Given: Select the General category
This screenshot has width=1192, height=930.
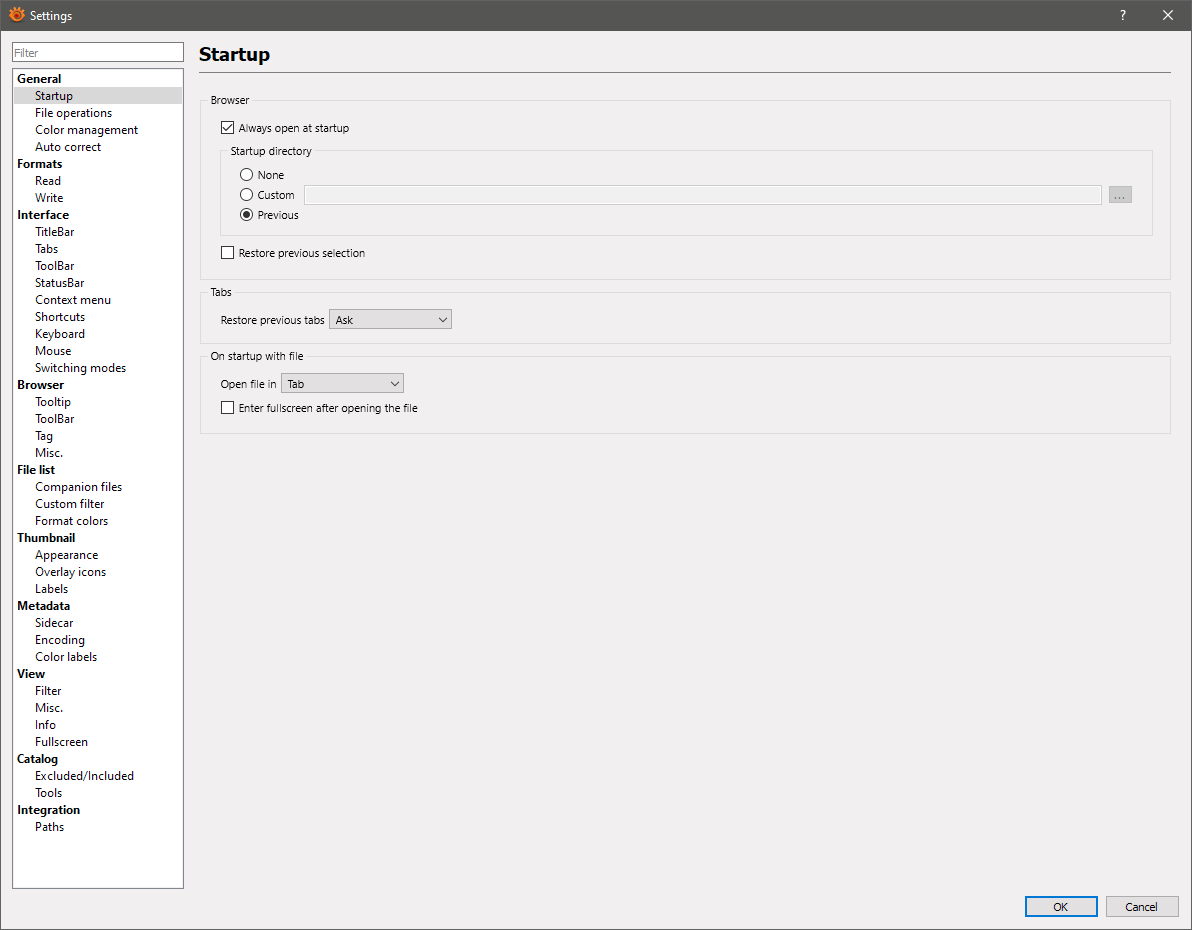Looking at the screenshot, I should [x=40, y=78].
